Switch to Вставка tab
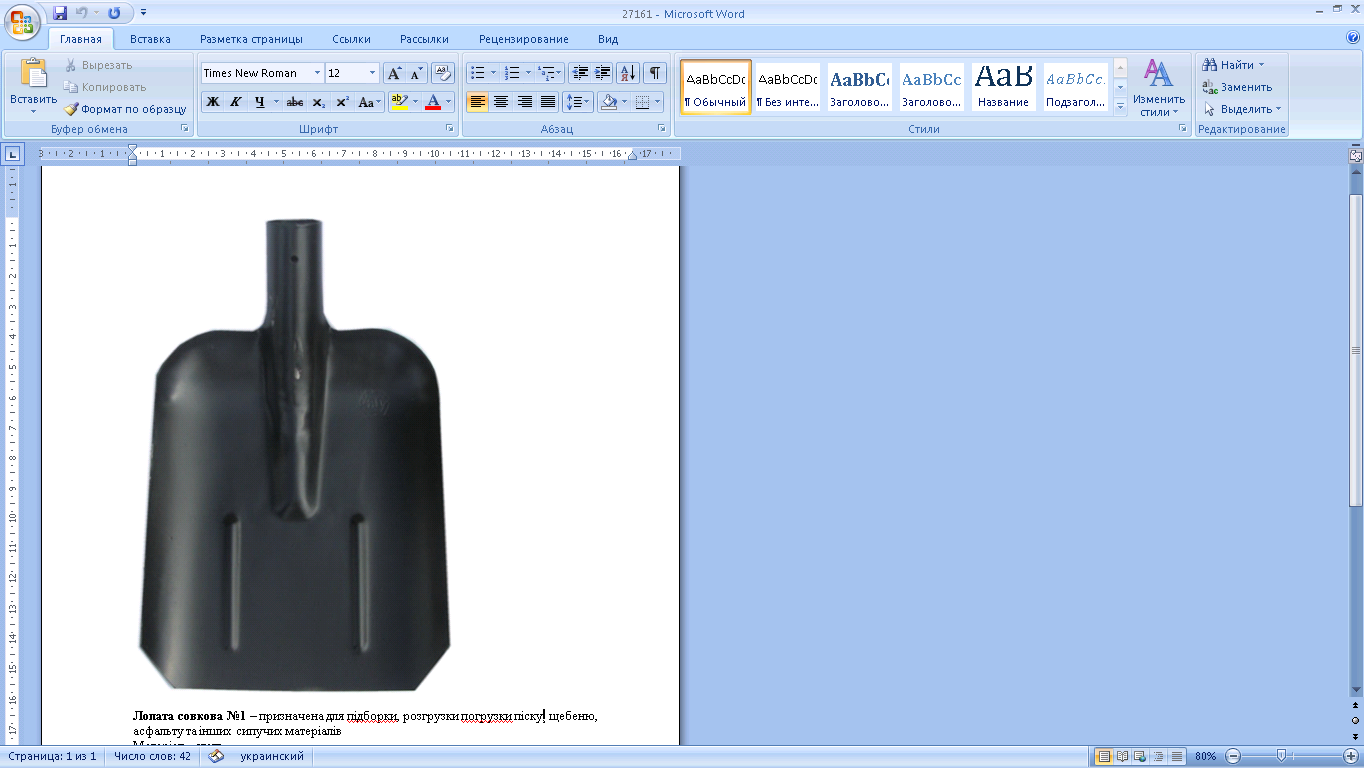This screenshot has width=1364, height=768. coord(150,39)
